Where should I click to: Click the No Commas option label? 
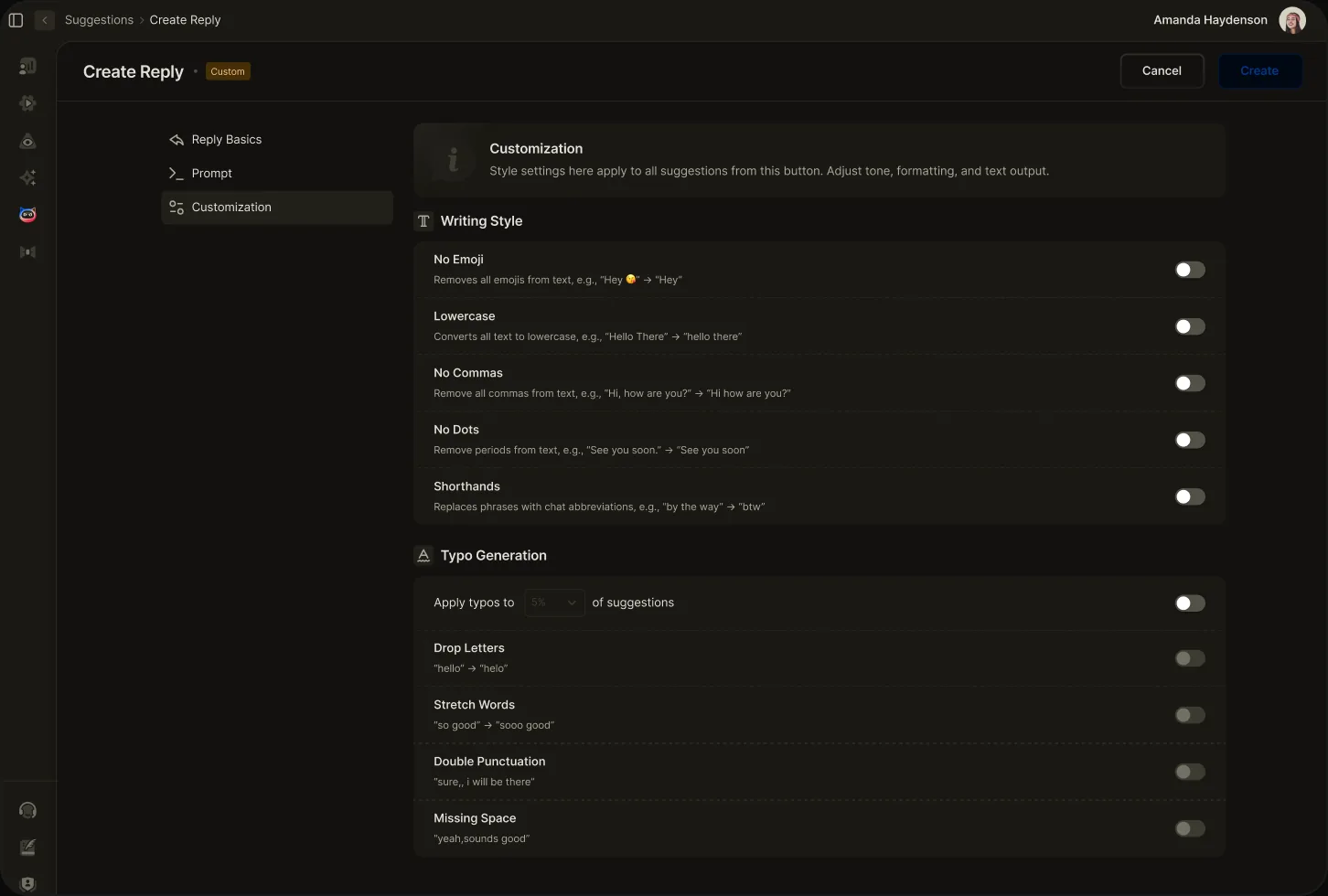click(x=468, y=373)
